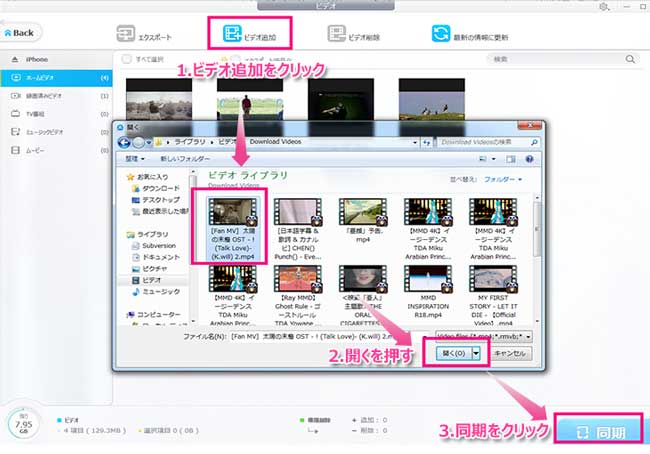
Task: Click the eject icon beside iPhone
Action: (15, 59)
